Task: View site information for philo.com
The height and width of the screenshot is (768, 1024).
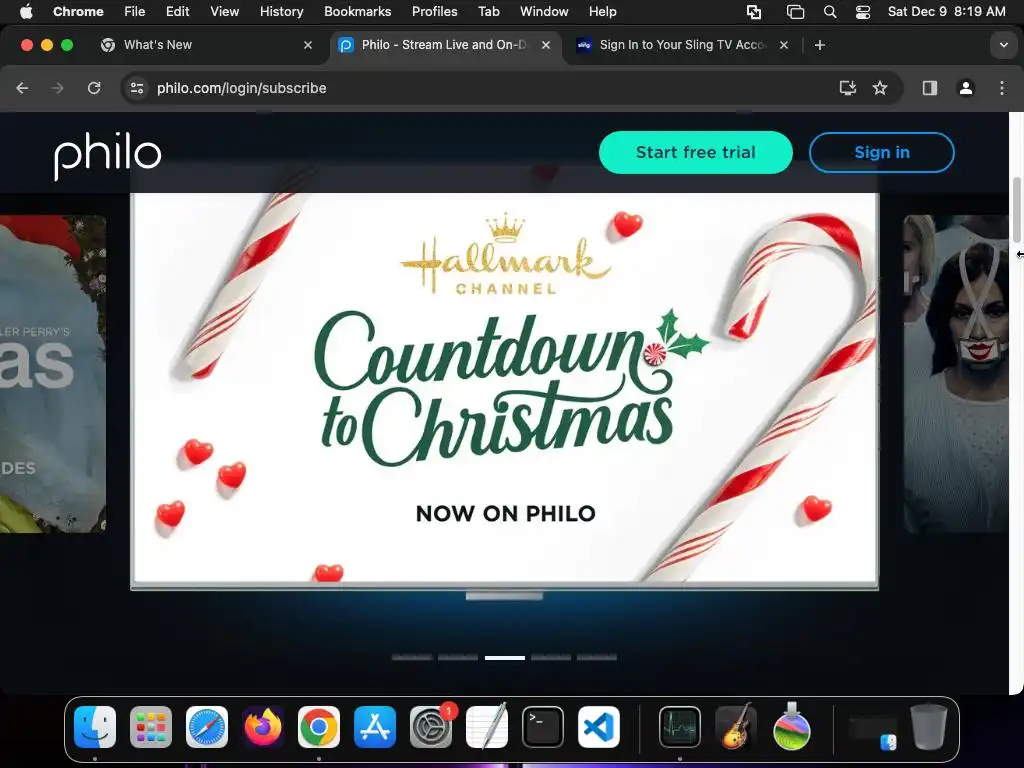Action: pyautogui.click(x=136, y=88)
